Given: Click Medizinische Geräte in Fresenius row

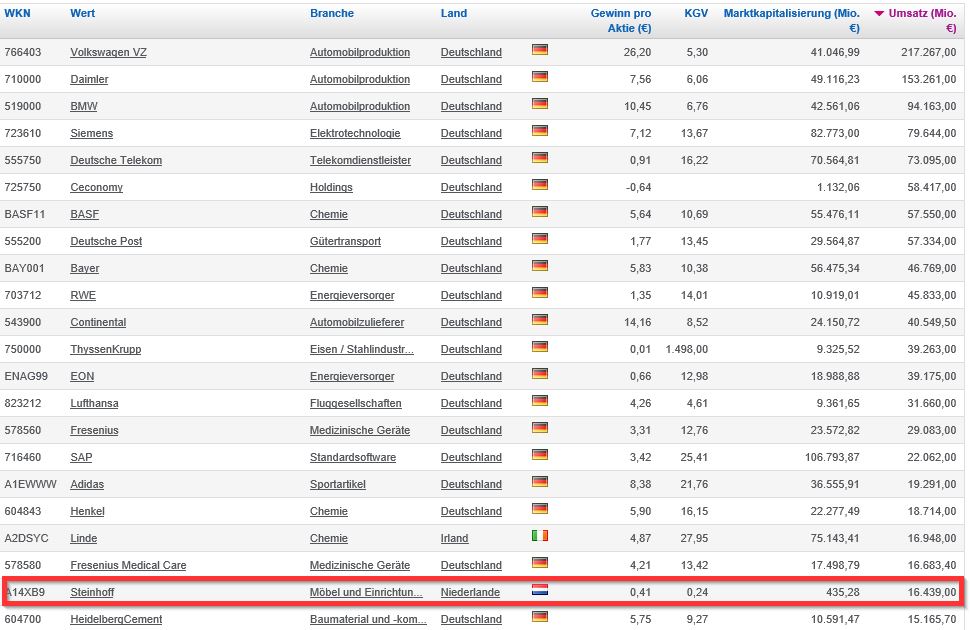Looking at the screenshot, I should tap(359, 431).
